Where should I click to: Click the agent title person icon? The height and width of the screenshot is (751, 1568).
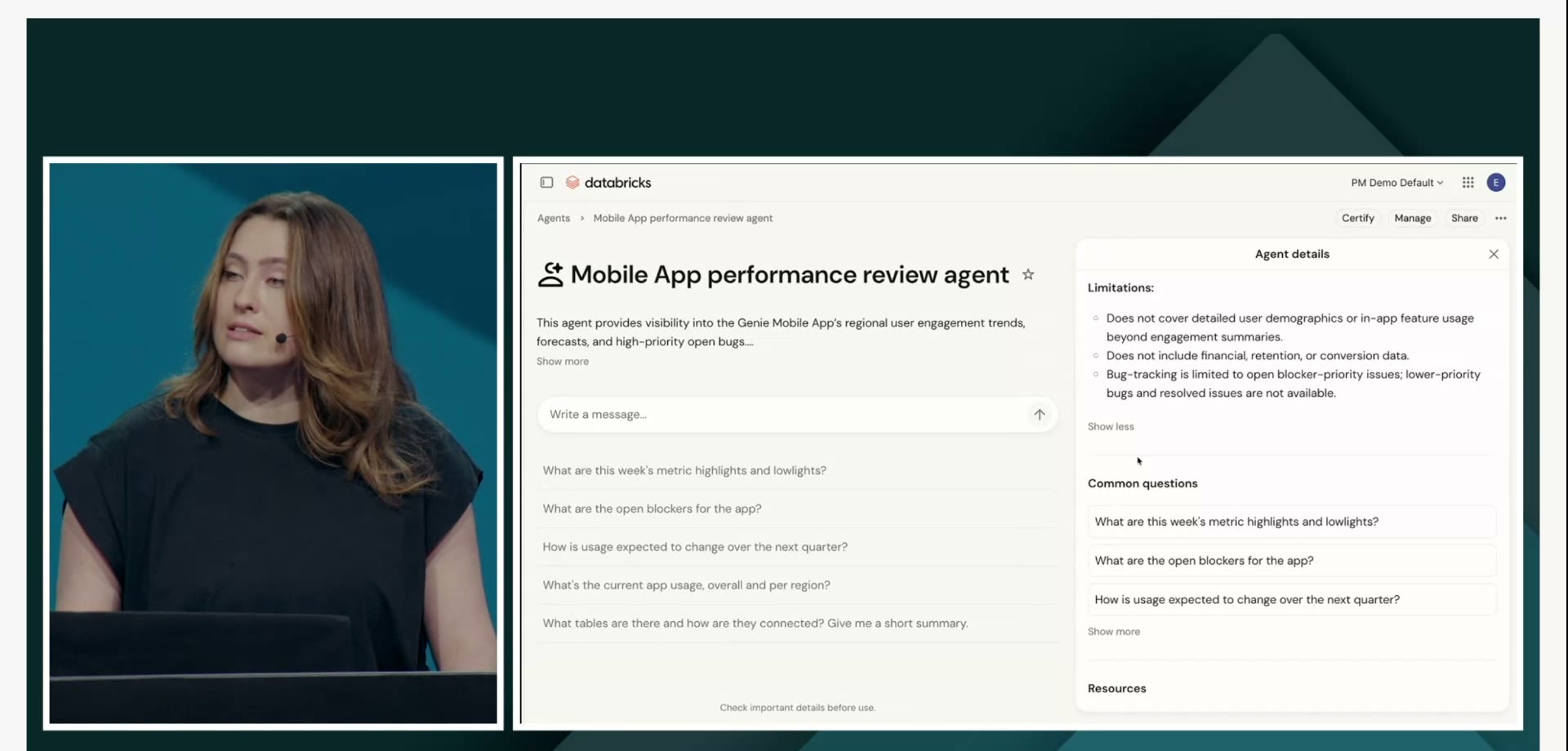(550, 274)
